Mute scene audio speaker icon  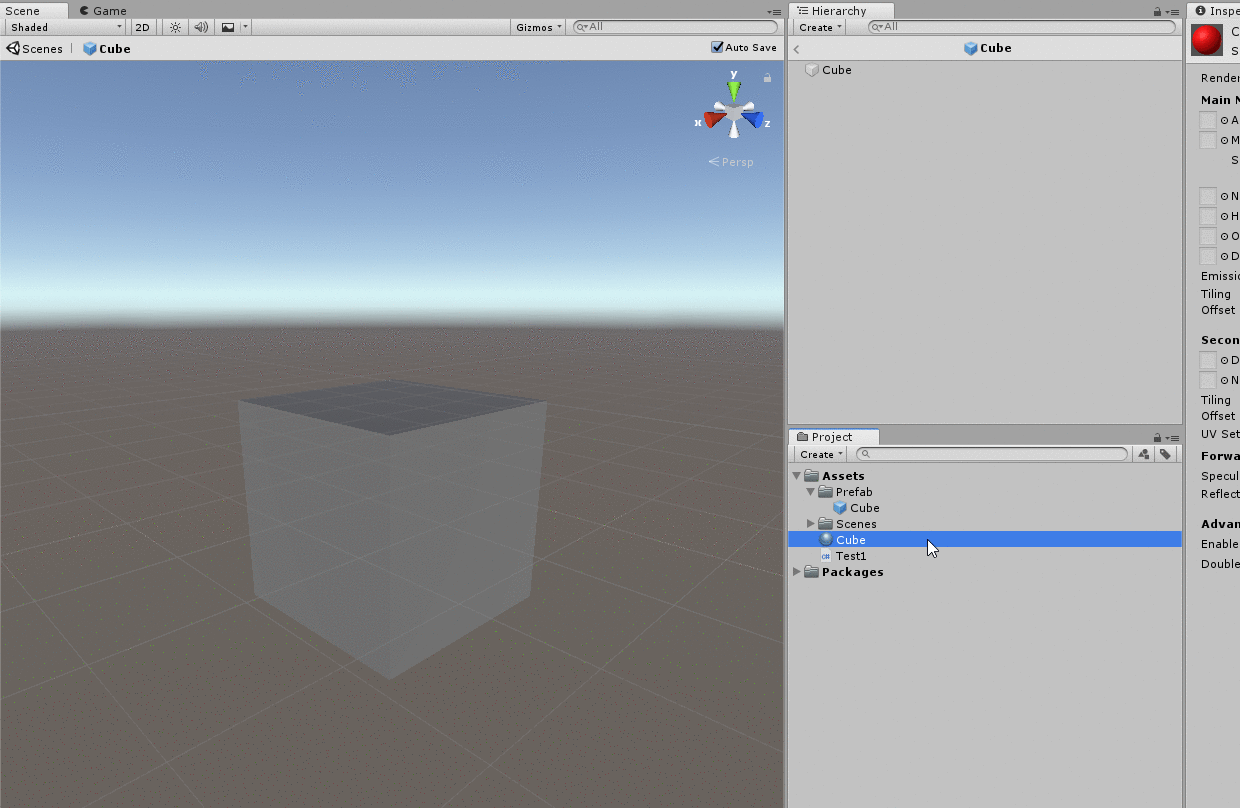201,27
